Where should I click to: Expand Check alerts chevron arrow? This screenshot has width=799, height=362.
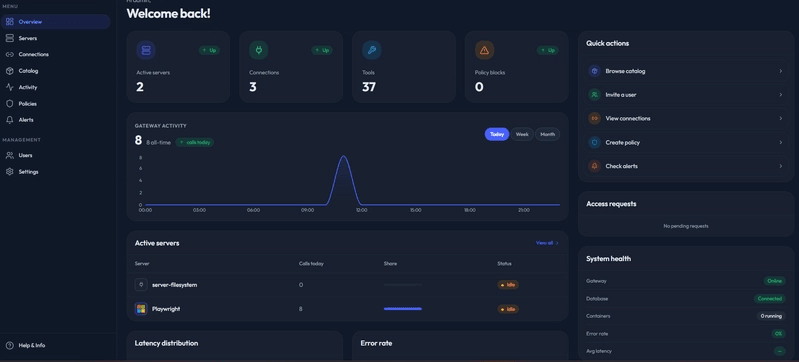(x=780, y=166)
